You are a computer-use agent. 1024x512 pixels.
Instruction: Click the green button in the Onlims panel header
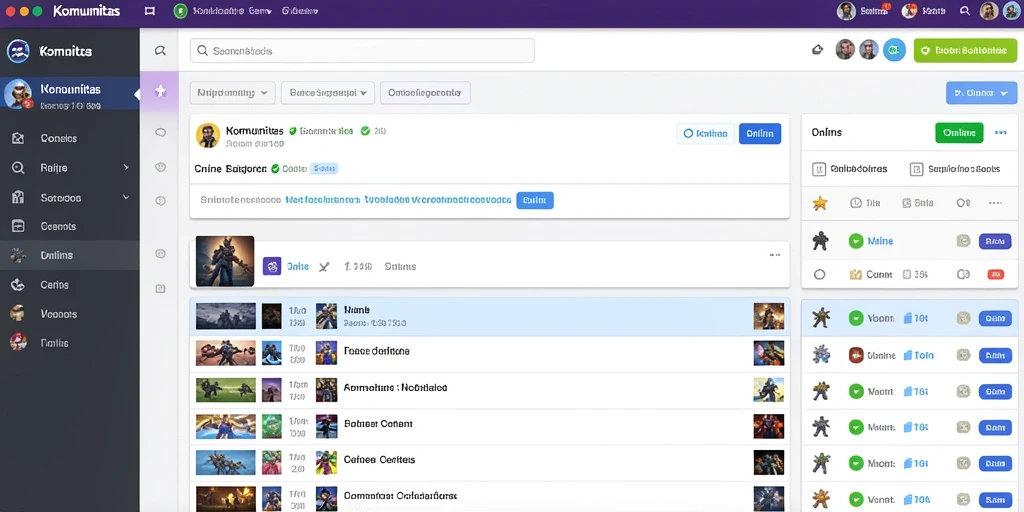959,133
